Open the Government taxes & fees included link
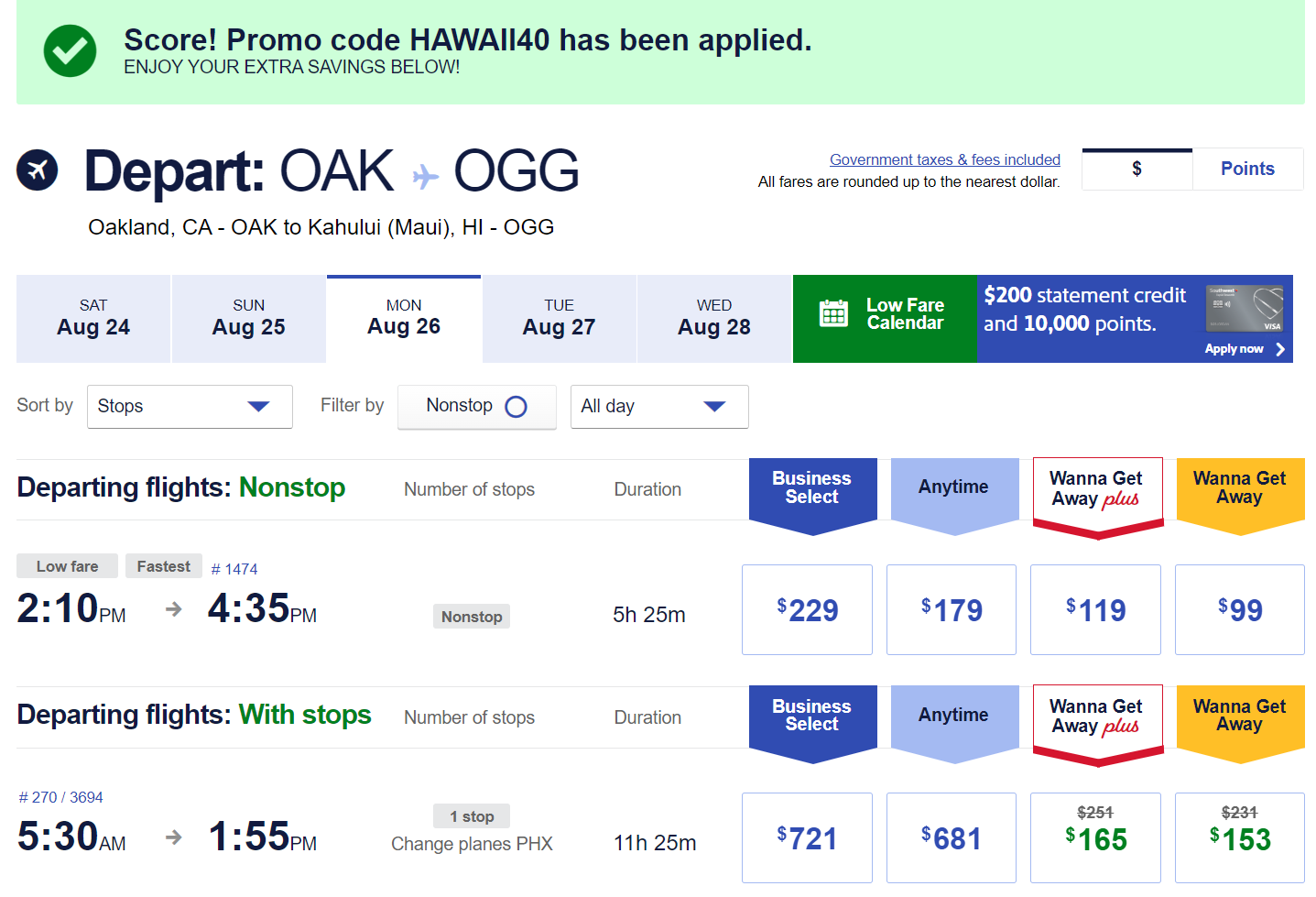The width and height of the screenshot is (1316, 897). pyautogui.click(x=943, y=159)
